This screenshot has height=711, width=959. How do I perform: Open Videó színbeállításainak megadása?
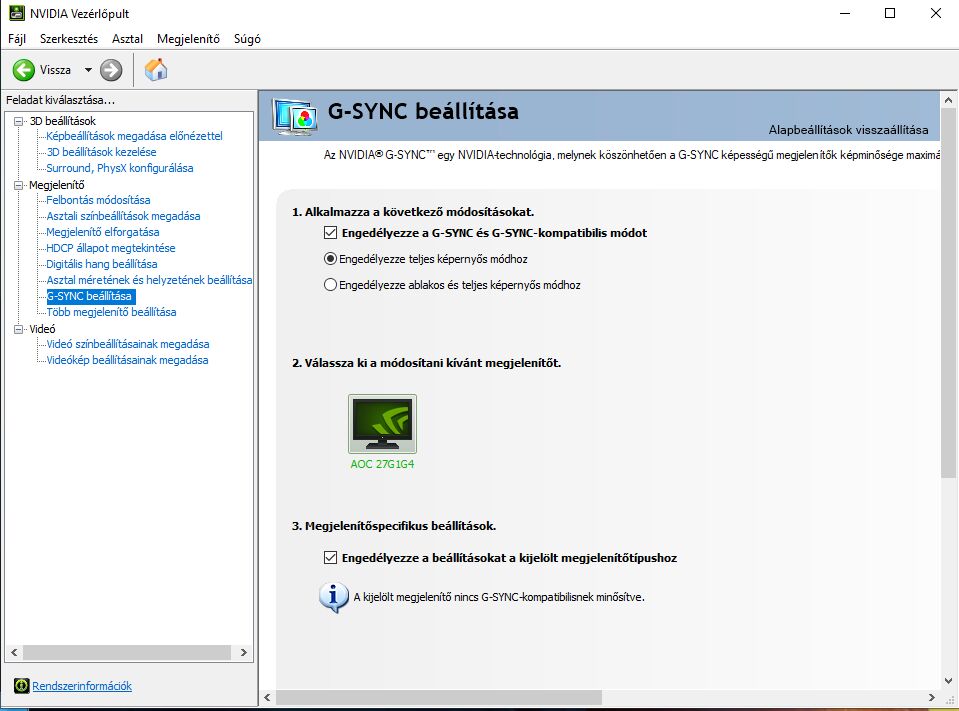tap(128, 344)
